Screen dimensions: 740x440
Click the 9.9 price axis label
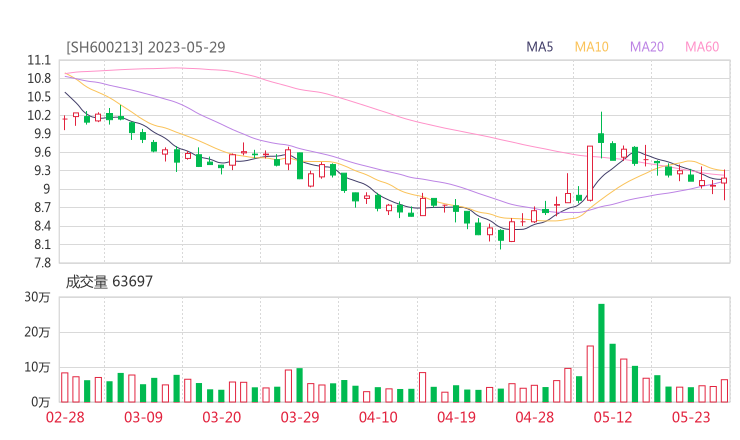(41, 134)
